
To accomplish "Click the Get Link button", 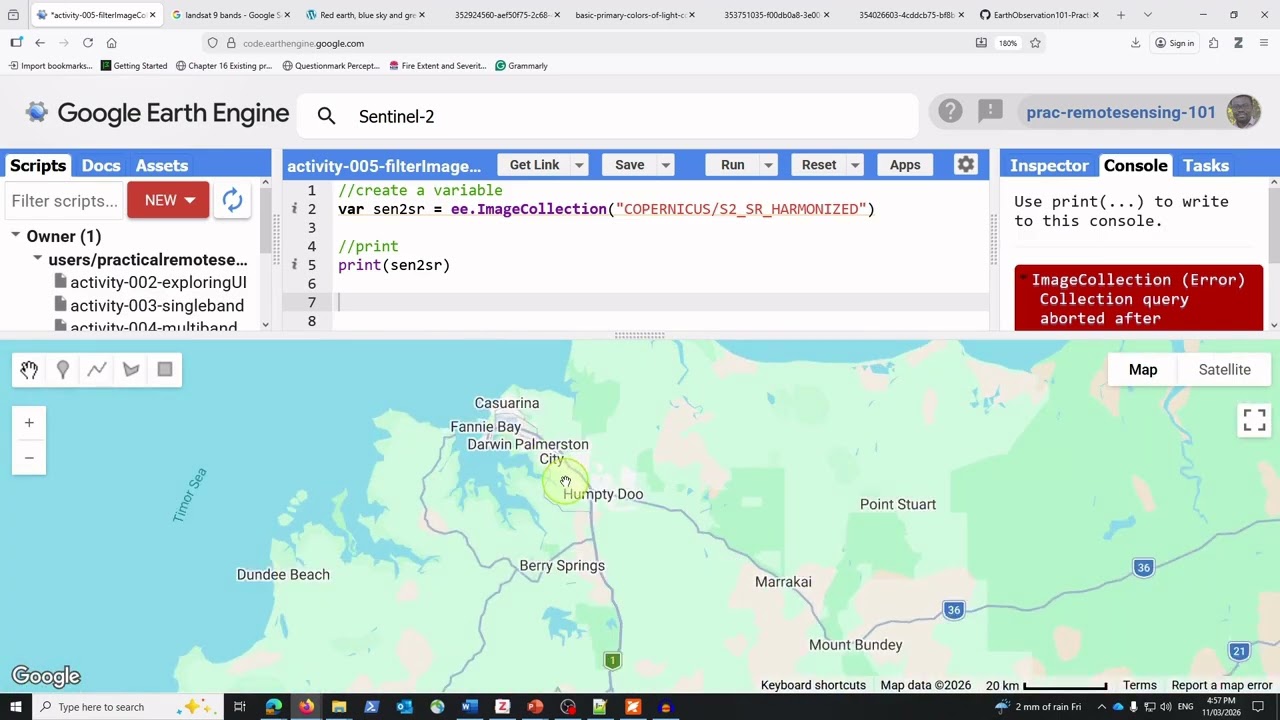I will click(534, 165).
